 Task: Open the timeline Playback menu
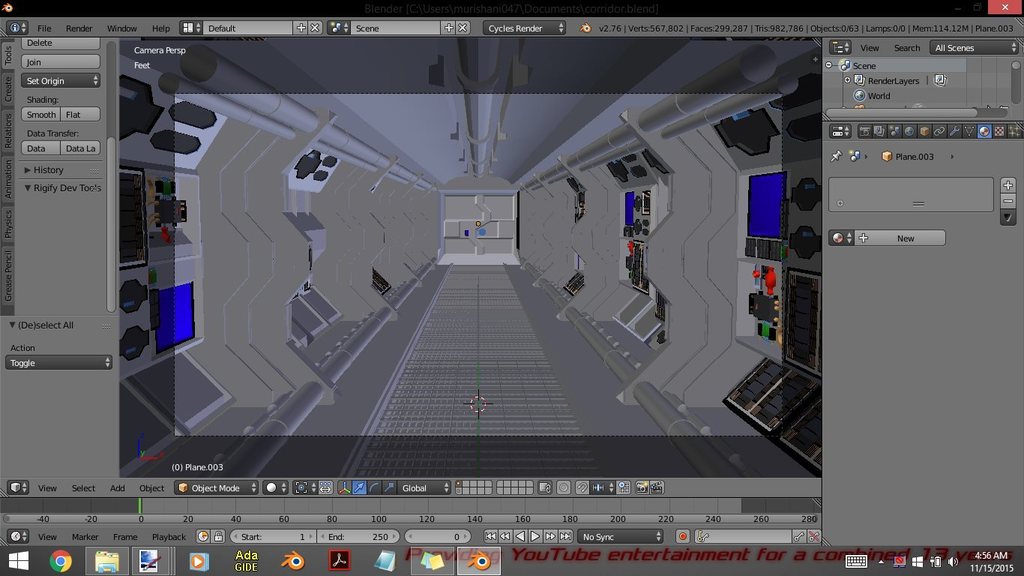[168, 537]
